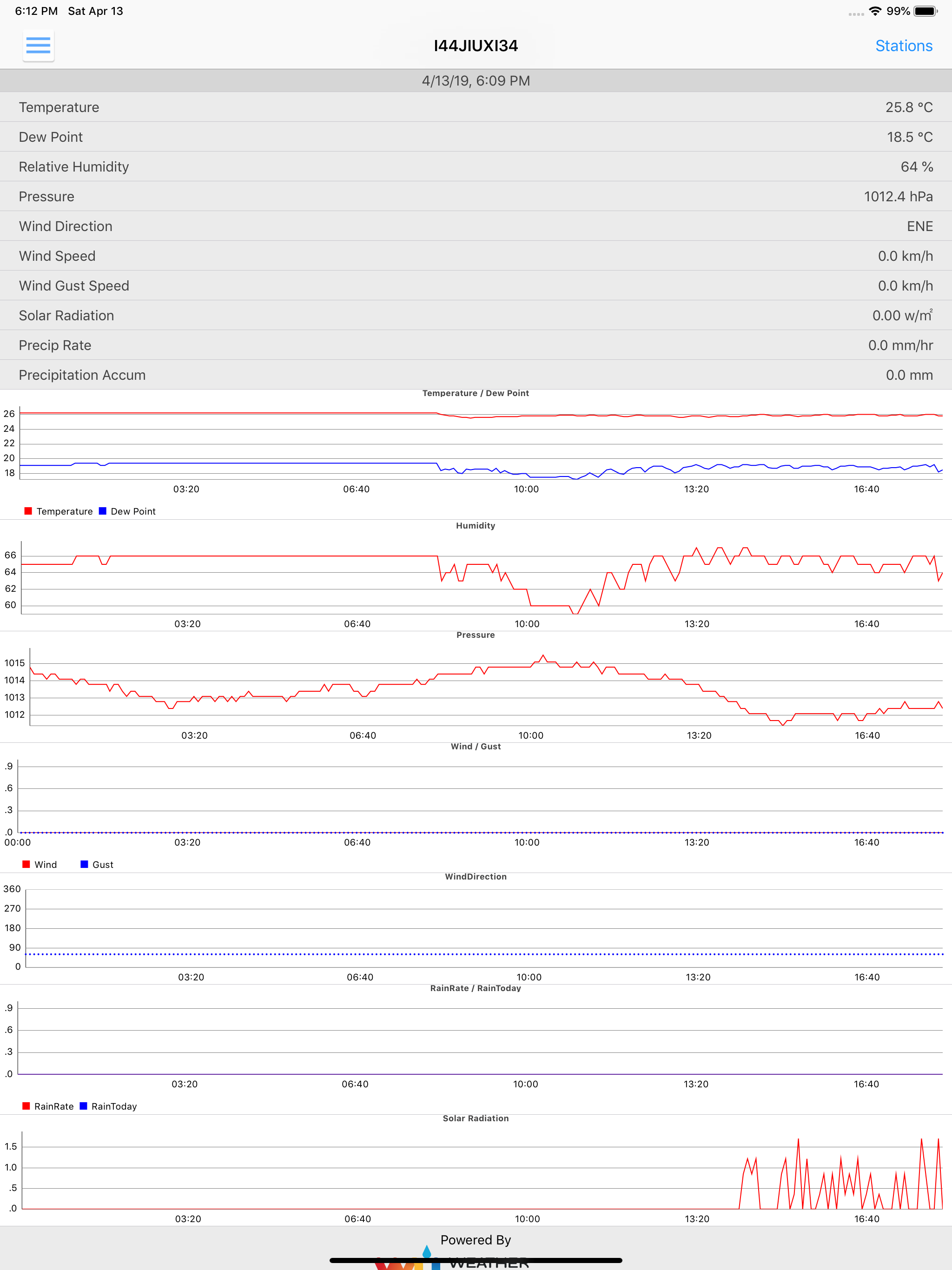Open the hamburger menu
The image size is (952, 1270).
pos(39,46)
